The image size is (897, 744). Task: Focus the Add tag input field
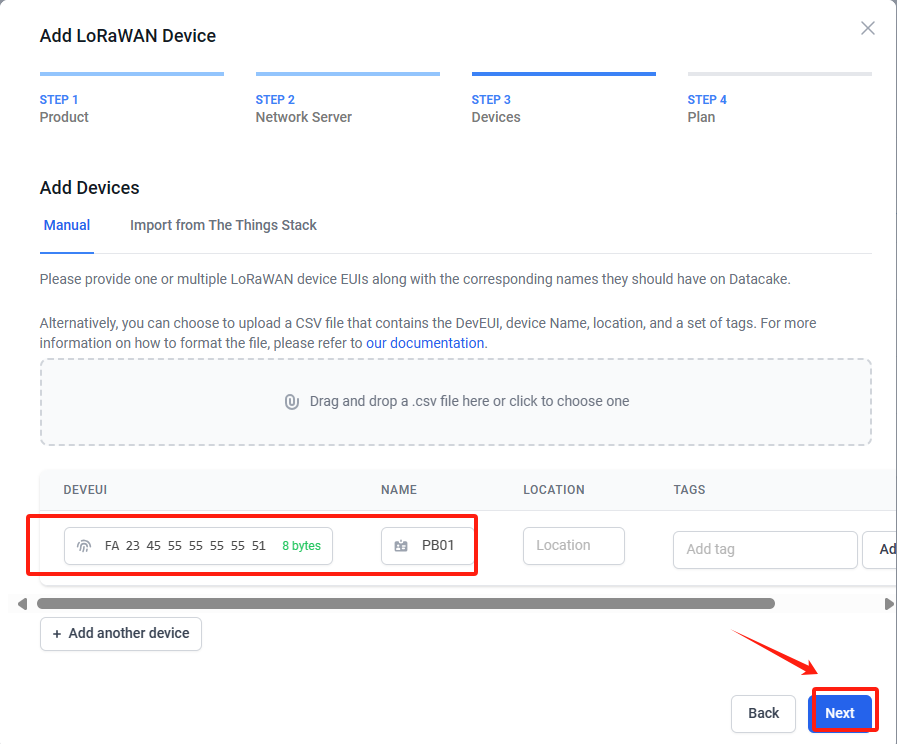[765, 550]
